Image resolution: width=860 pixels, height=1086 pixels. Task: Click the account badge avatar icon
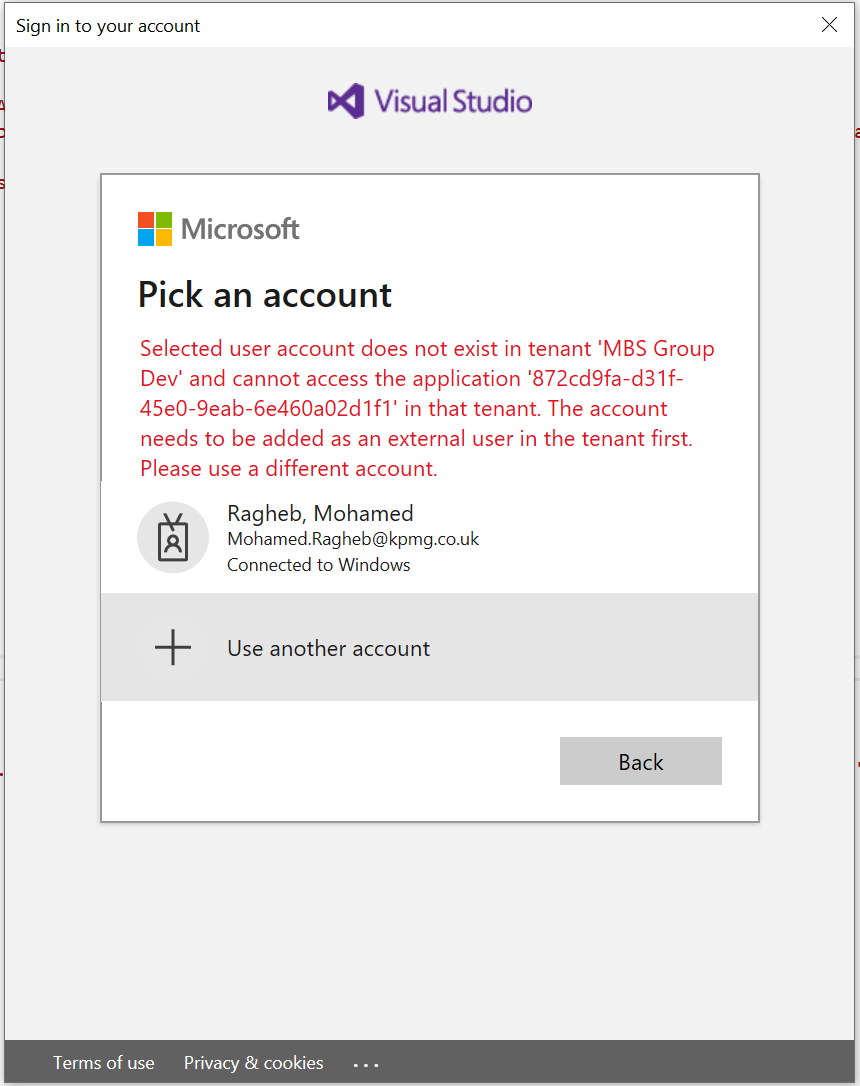click(173, 537)
